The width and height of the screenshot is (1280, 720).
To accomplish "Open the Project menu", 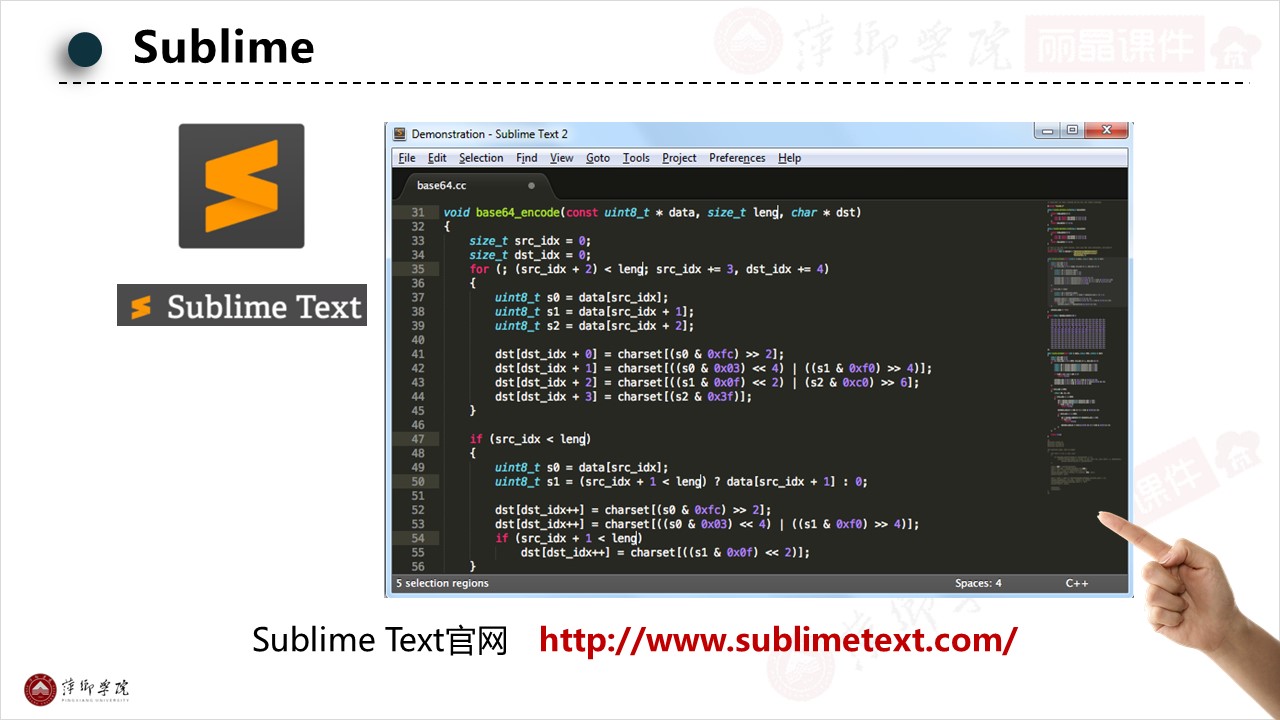I will (x=679, y=158).
